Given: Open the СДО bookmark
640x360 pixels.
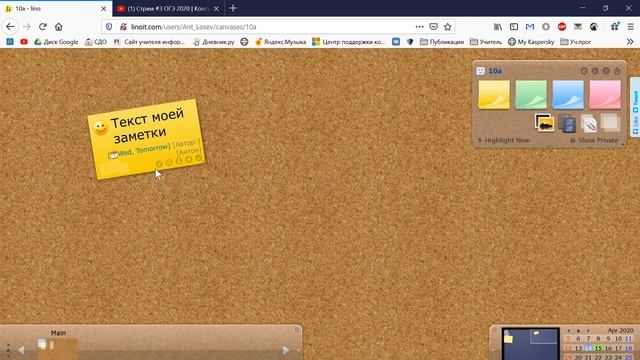Looking at the screenshot, I should pos(96,42).
